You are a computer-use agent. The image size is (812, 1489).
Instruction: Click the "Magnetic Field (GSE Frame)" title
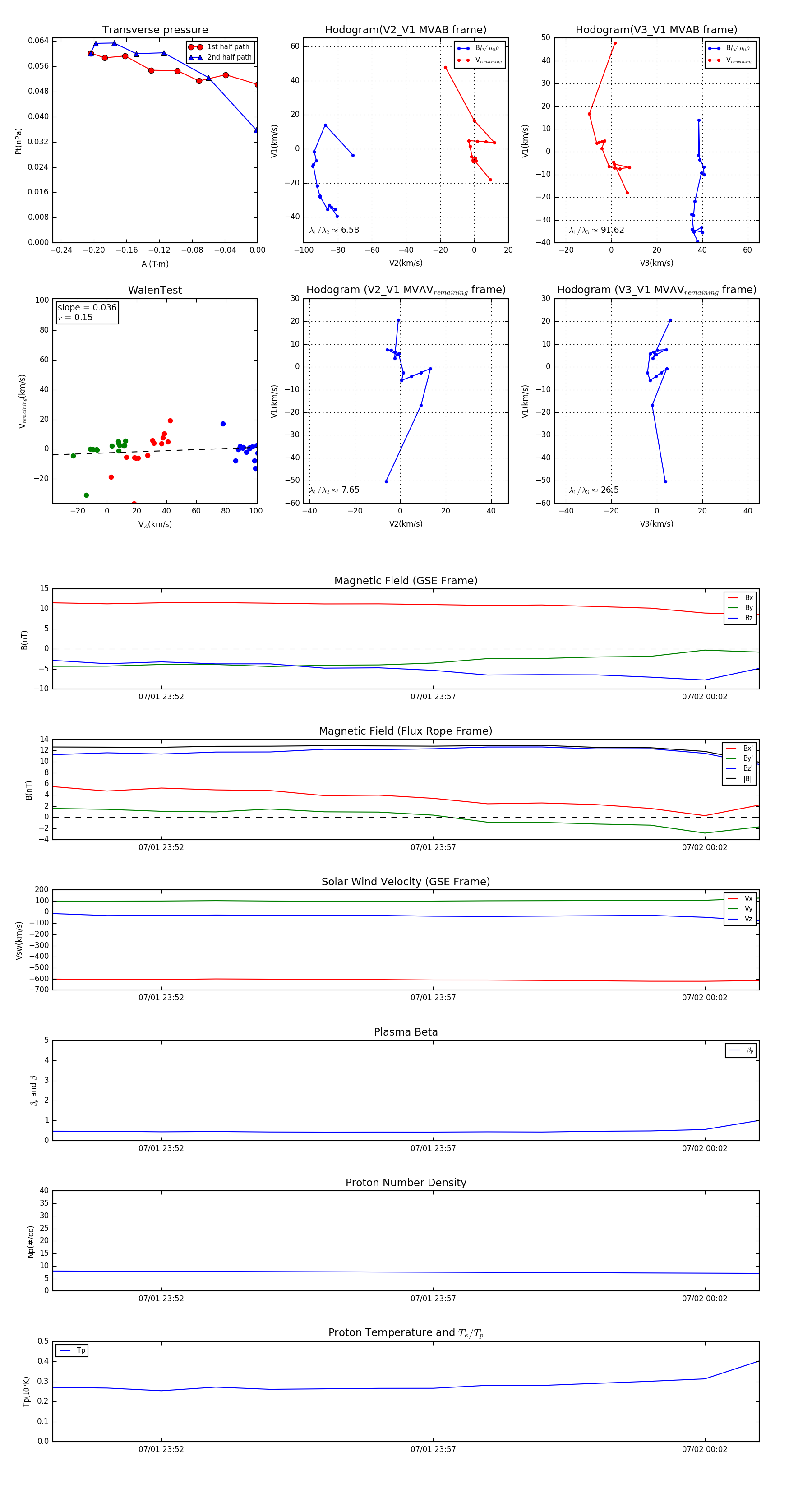coord(406,581)
